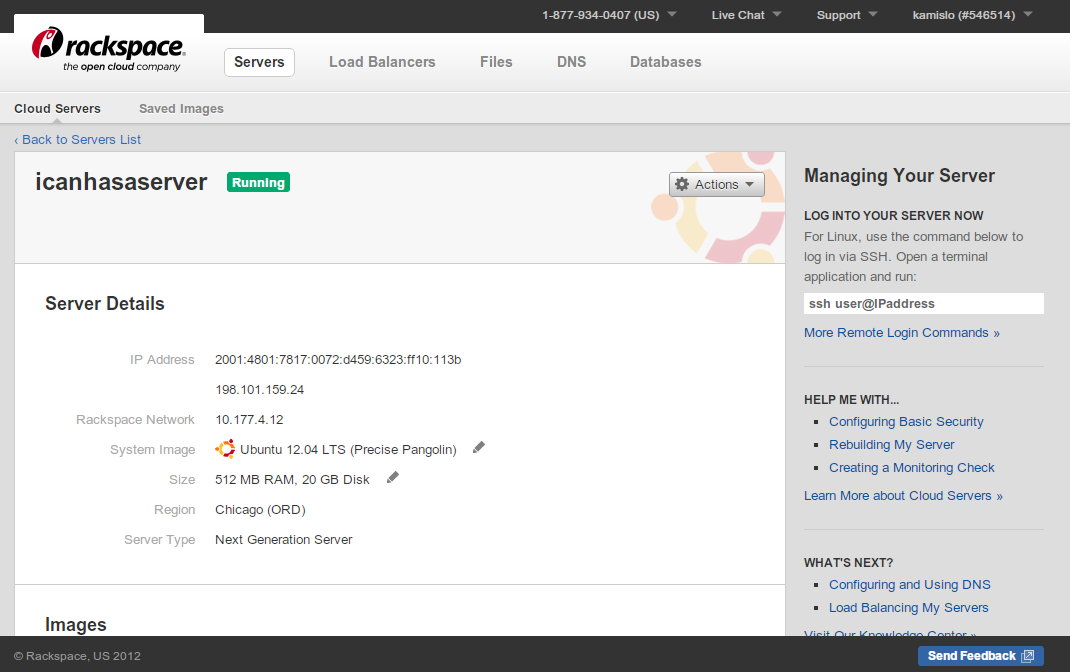Click the 512 MB RAM, 20 GB Disk value
Viewport: 1070px width, 672px height.
click(292, 480)
